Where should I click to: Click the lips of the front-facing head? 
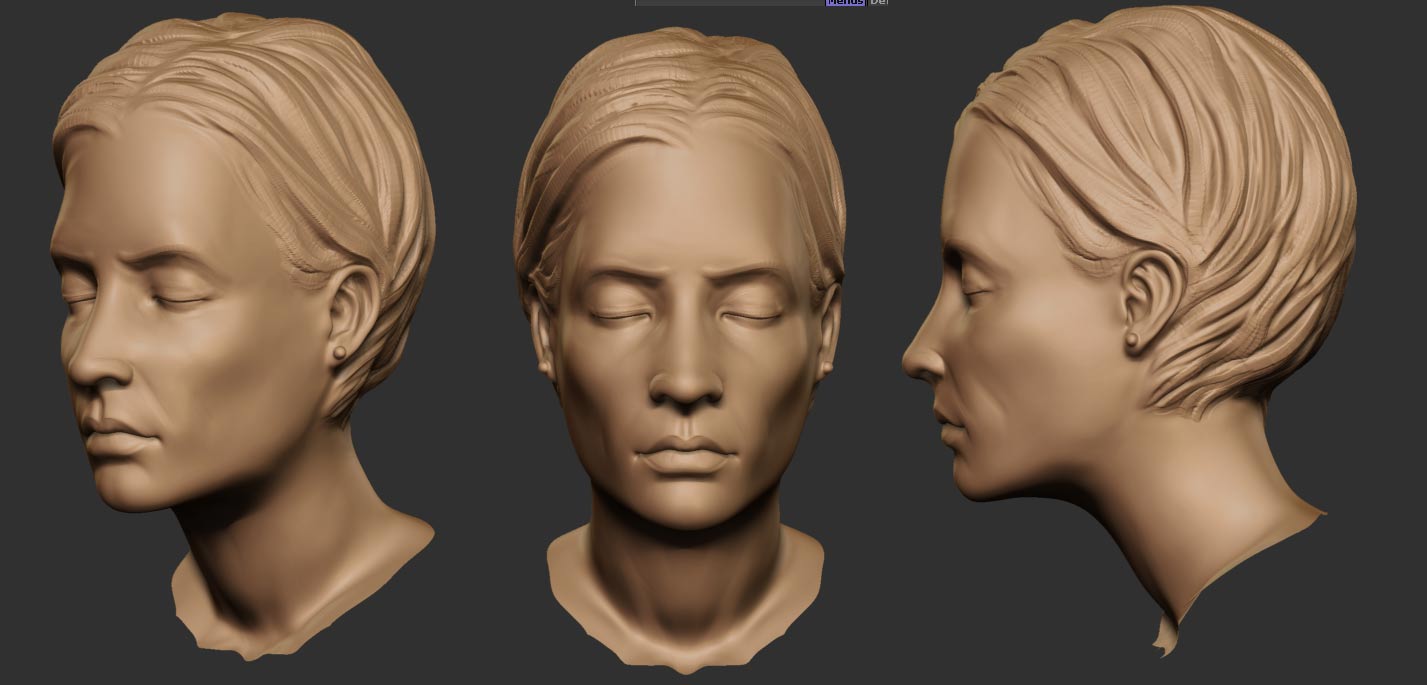tap(682, 455)
